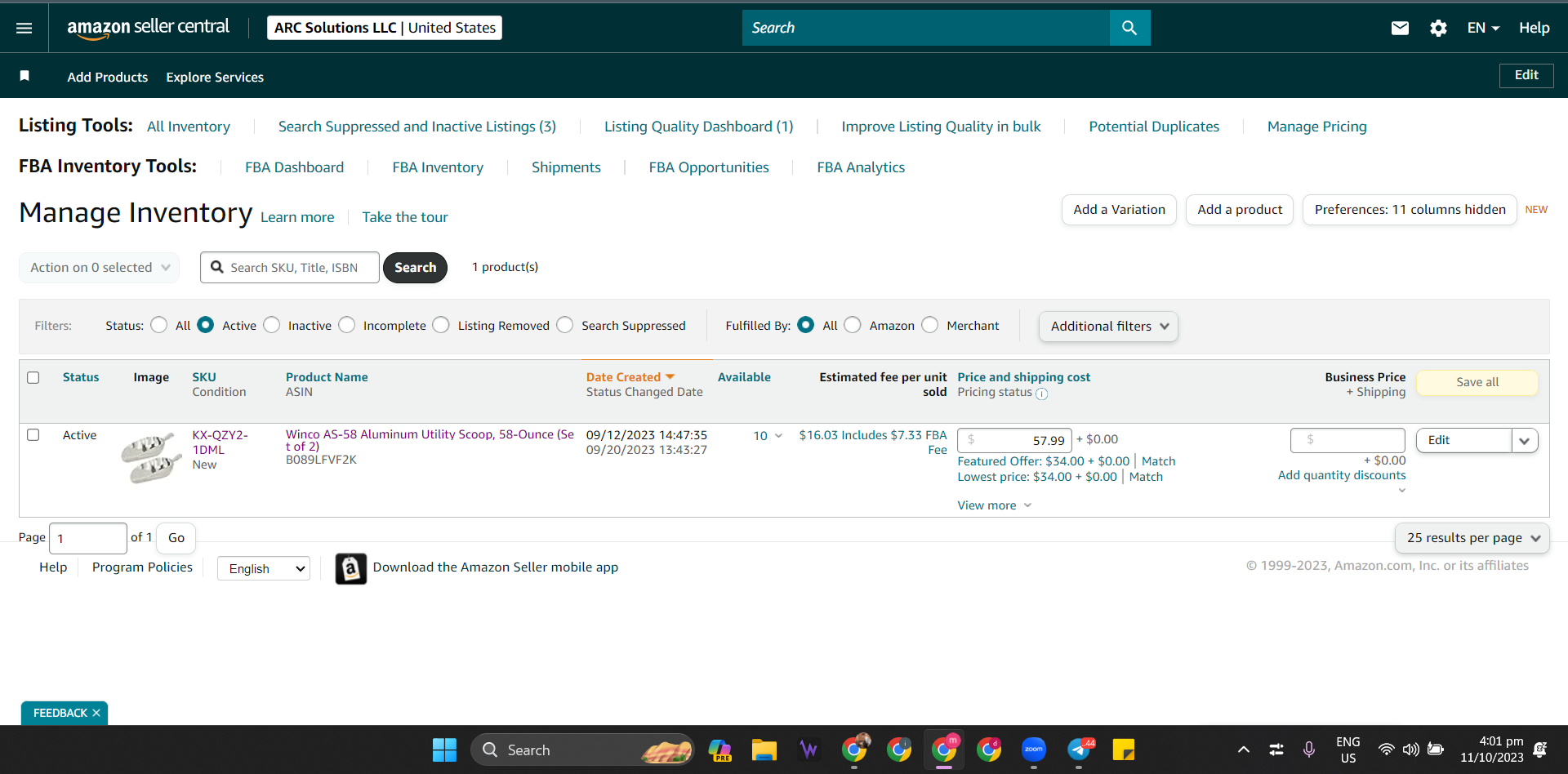This screenshot has height=774, width=1568.
Task: Open the settings gear icon
Action: click(1438, 28)
